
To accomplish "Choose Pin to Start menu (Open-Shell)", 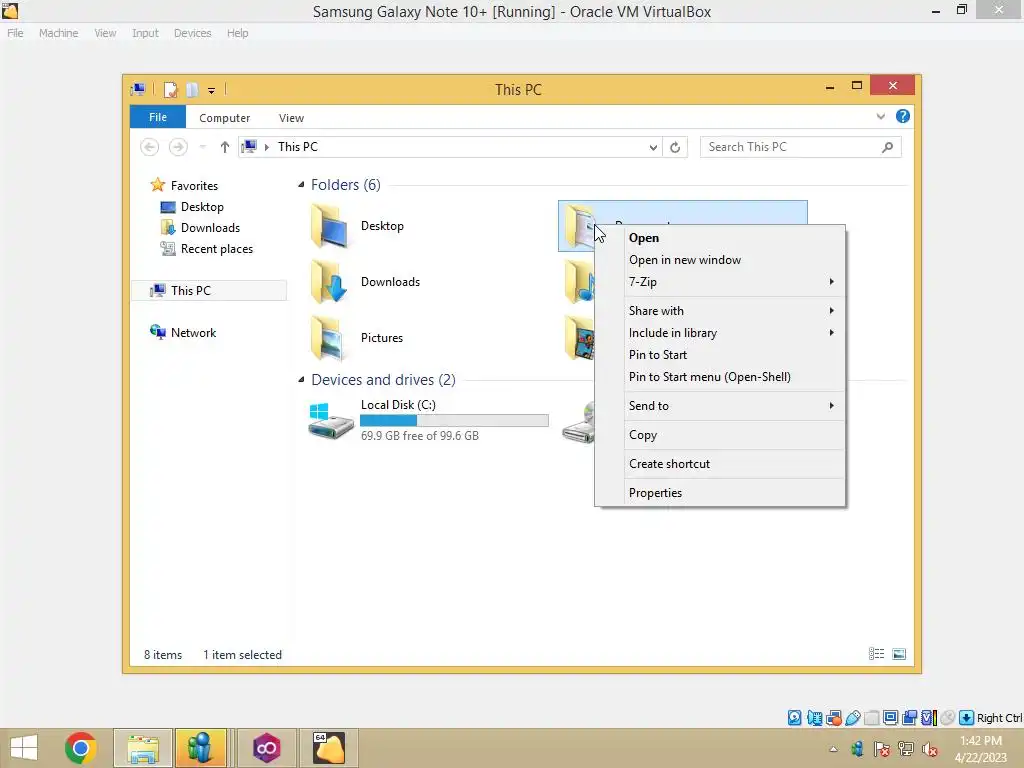I will tap(720, 377).
